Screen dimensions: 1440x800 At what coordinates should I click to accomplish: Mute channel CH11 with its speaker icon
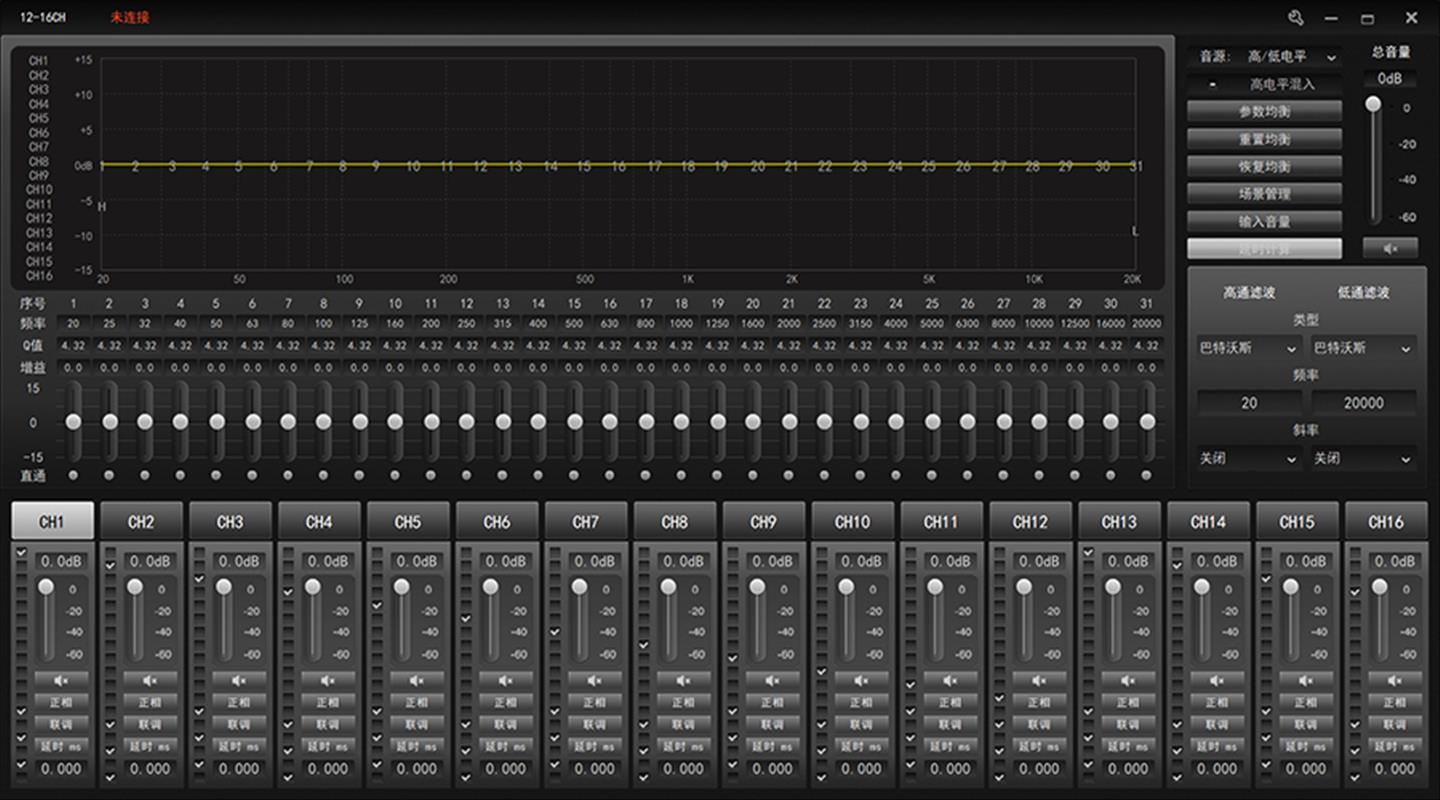pos(950,680)
